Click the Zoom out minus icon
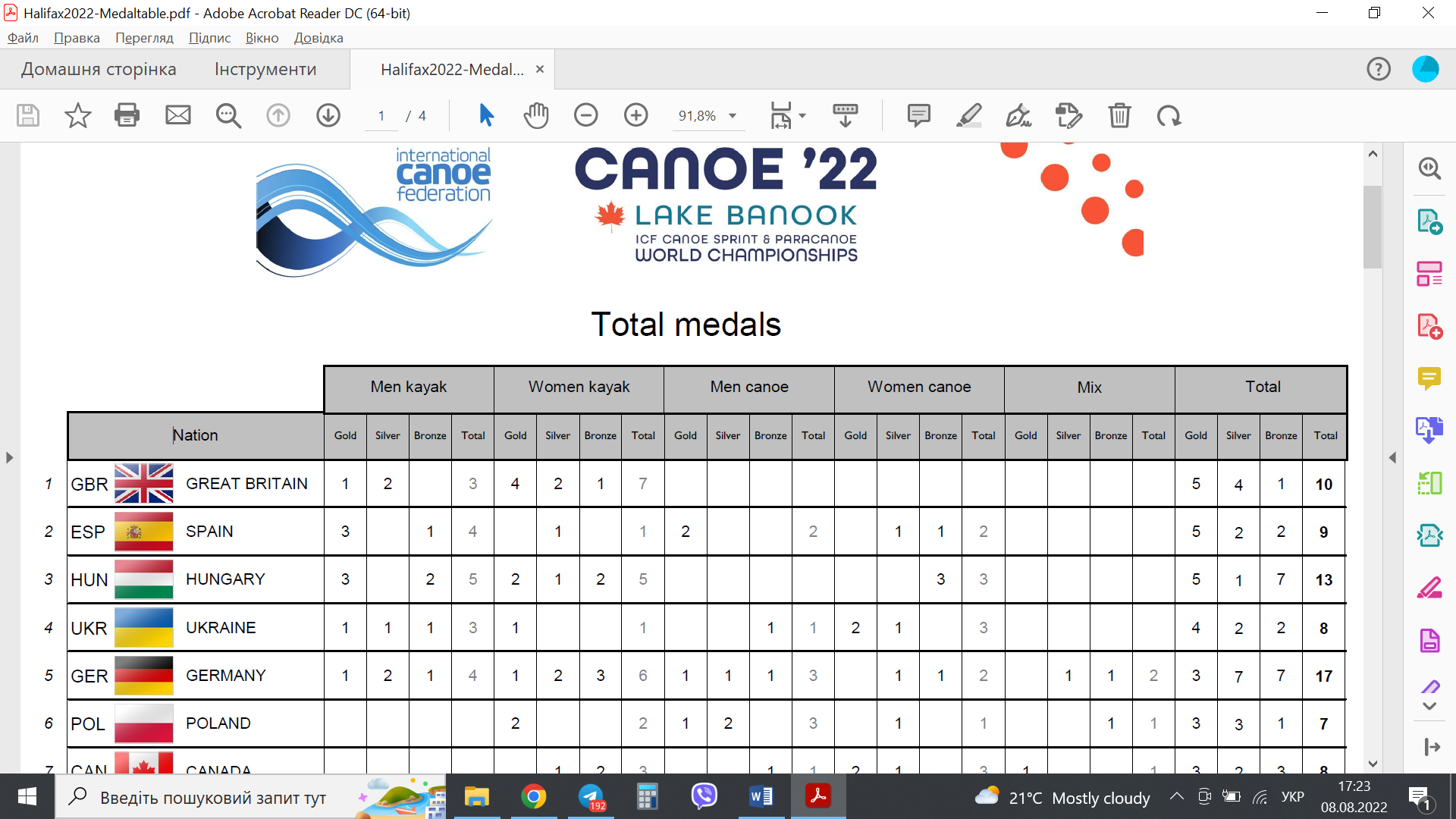This screenshot has height=819, width=1456. [585, 115]
